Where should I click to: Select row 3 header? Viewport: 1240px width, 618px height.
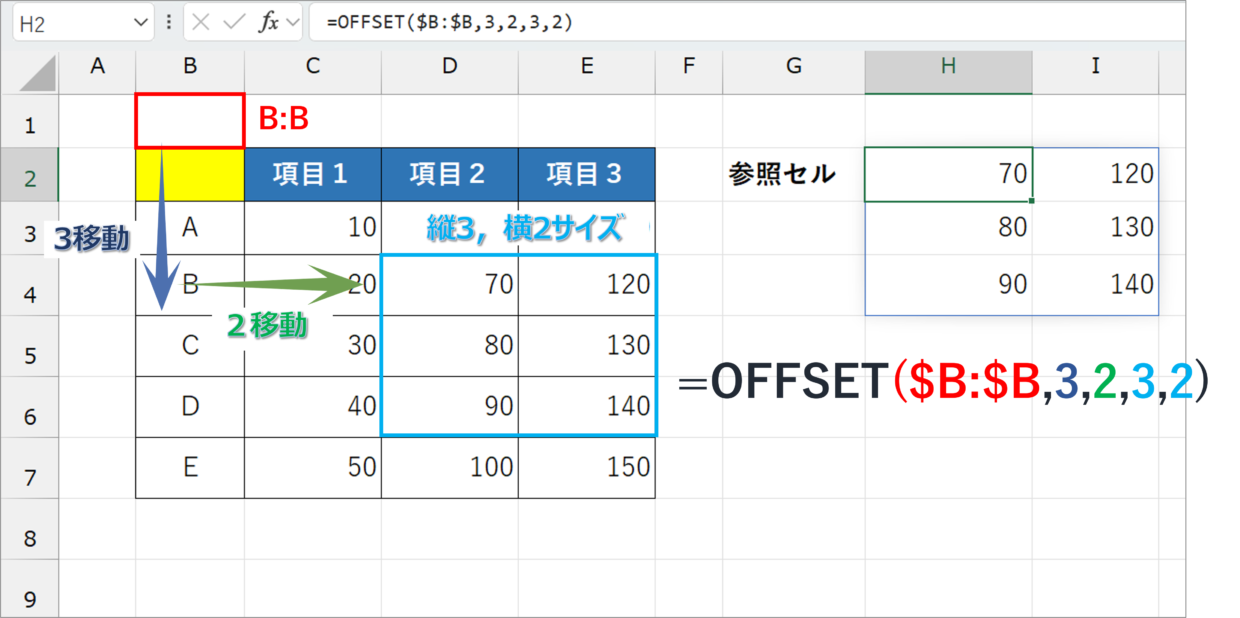pyautogui.click(x=29, y=230)
